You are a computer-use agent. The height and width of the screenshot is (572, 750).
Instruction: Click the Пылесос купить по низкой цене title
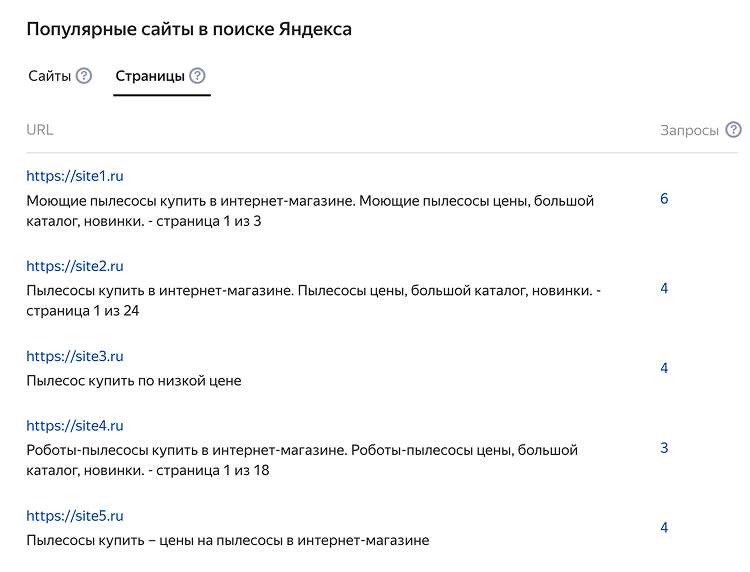(134, 381)
